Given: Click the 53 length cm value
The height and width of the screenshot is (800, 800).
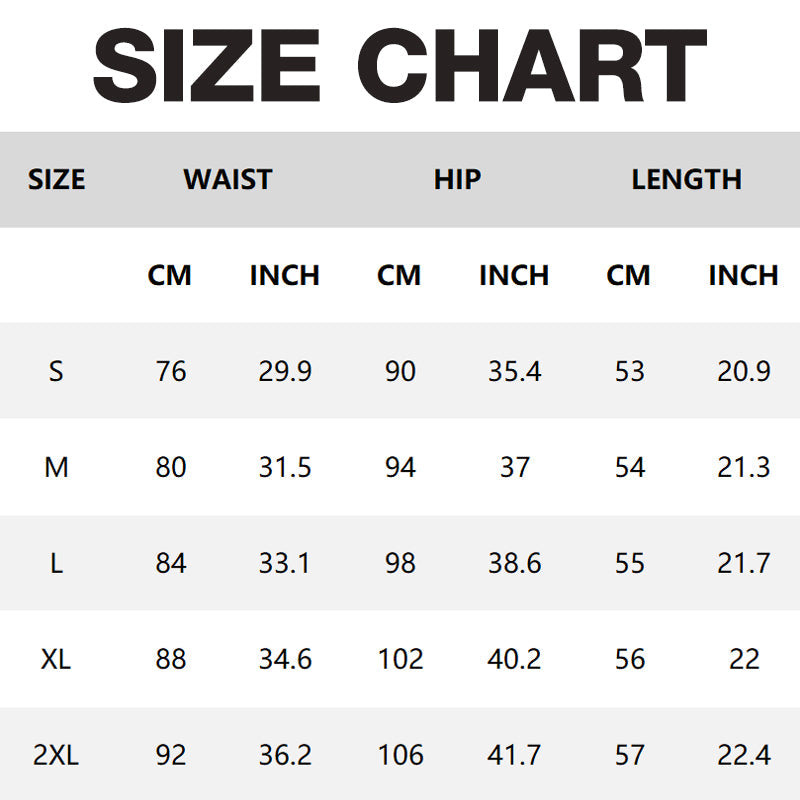Looking at the screenshot, I should [x=629, y=371].
